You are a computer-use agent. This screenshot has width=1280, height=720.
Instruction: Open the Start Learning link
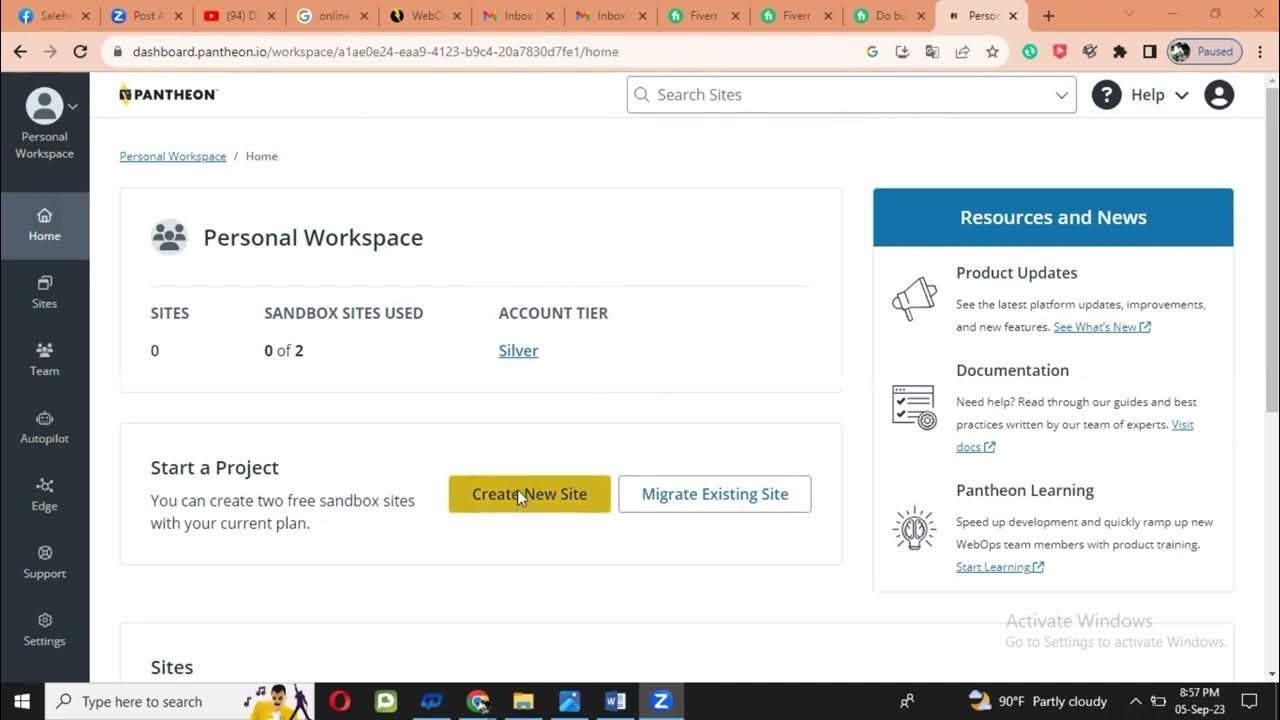tap(1000, 567)
